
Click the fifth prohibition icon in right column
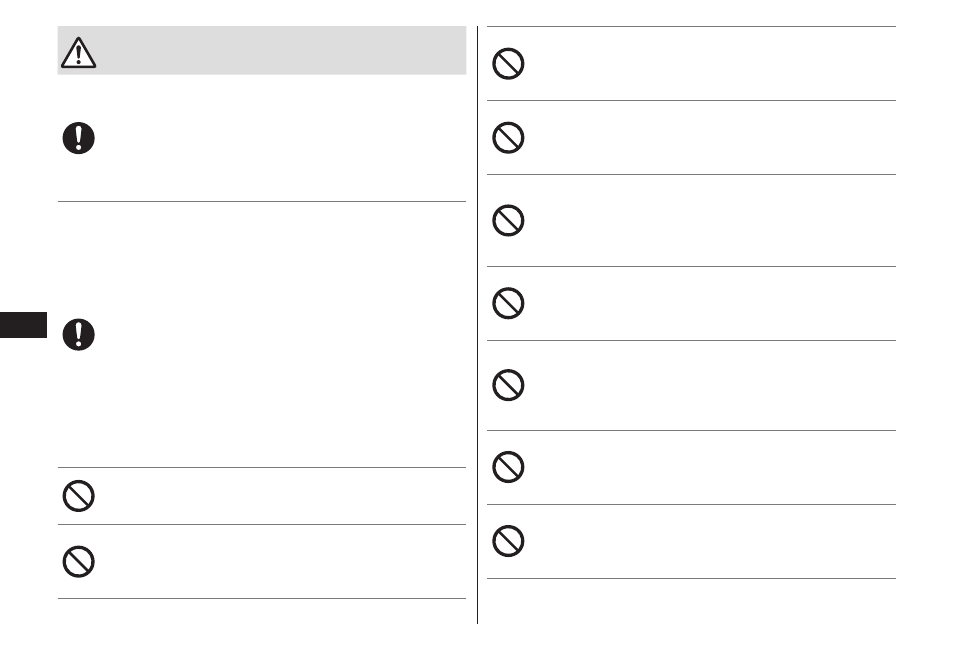508,385
